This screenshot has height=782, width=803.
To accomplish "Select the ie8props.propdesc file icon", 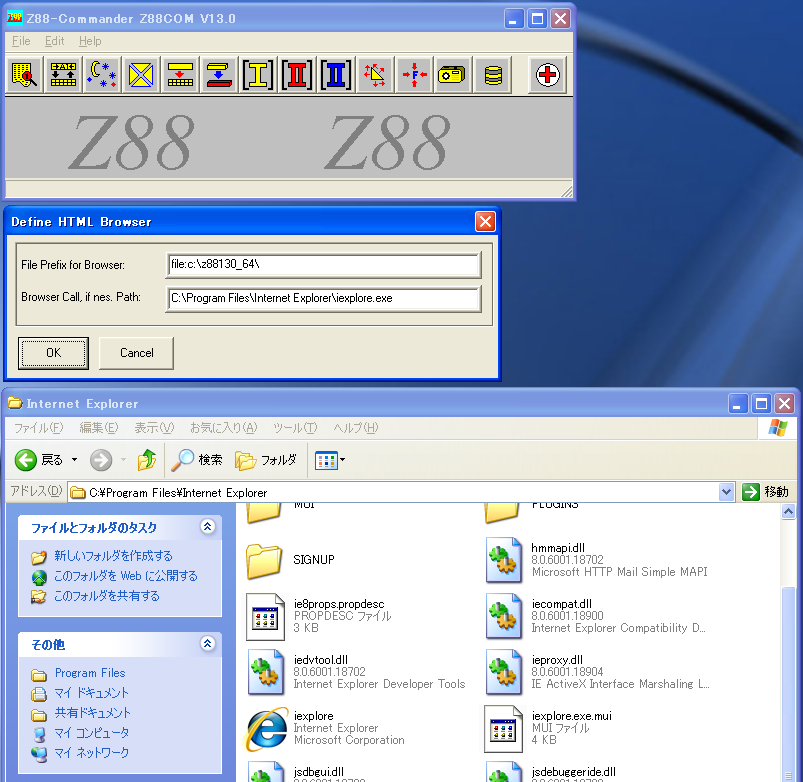I will click(265, 617).
